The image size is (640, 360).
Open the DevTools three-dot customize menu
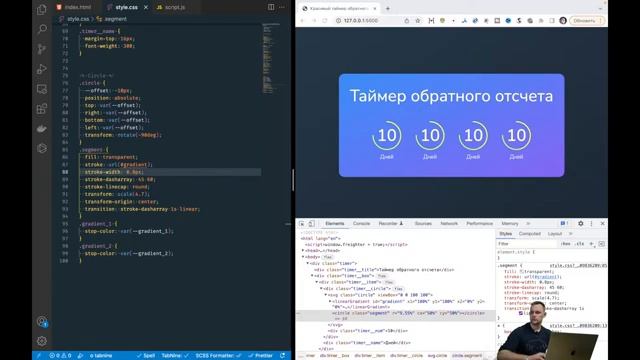point(591,224)
